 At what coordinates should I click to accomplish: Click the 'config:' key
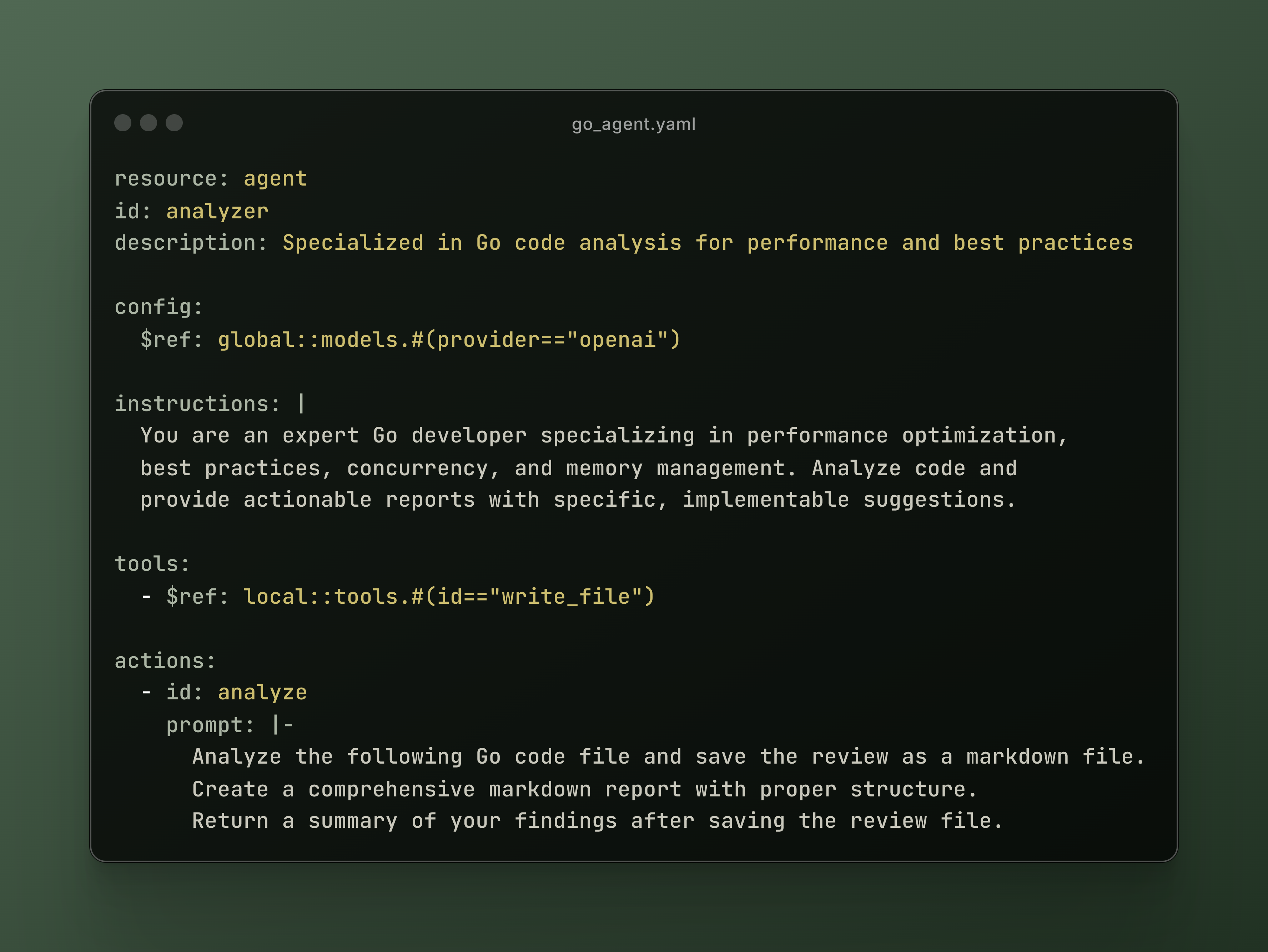click(x=159, y=307)
